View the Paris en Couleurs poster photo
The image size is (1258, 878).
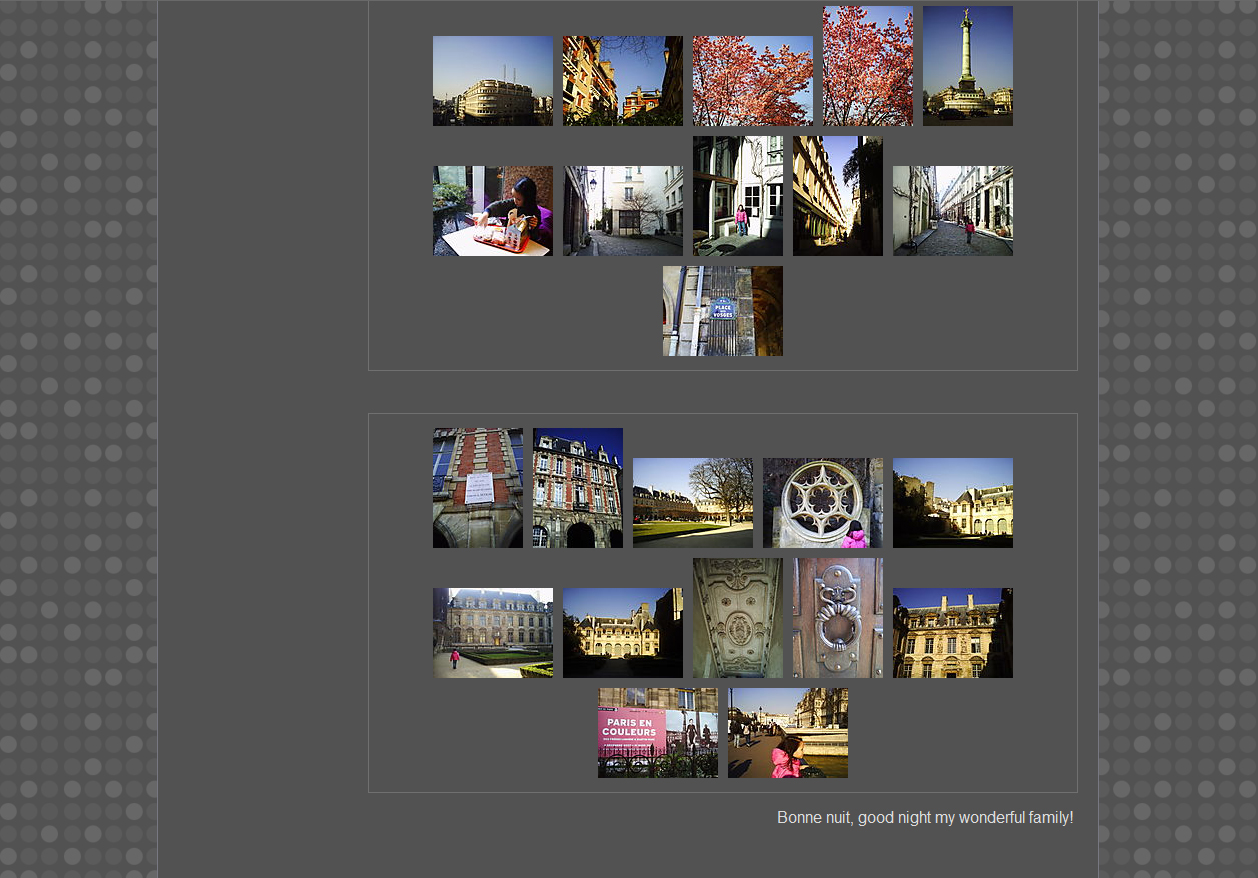[x=657, y=733]
